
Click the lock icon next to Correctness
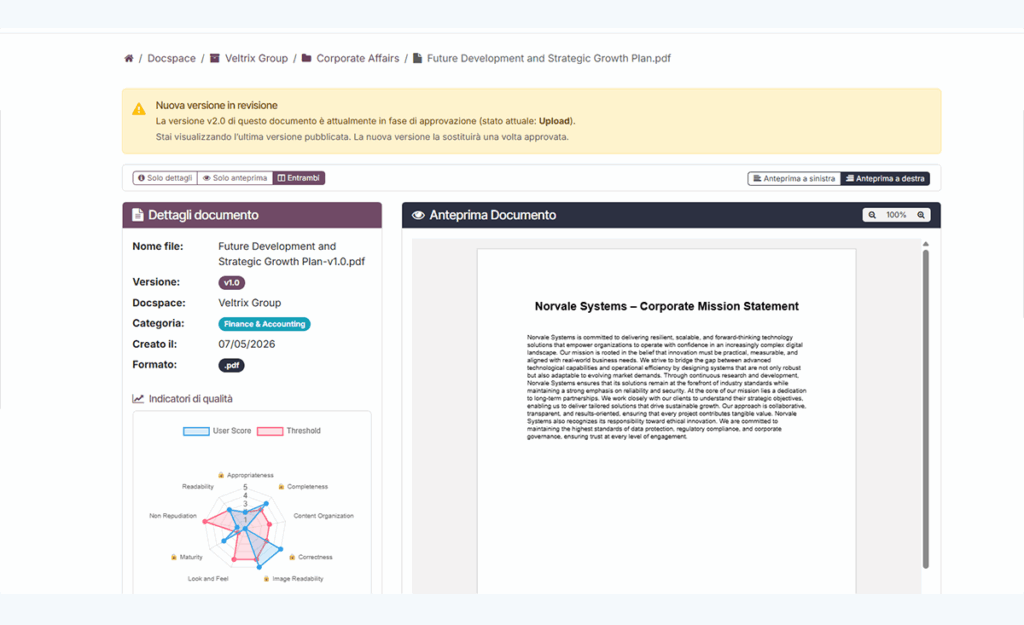coord(292,557)
